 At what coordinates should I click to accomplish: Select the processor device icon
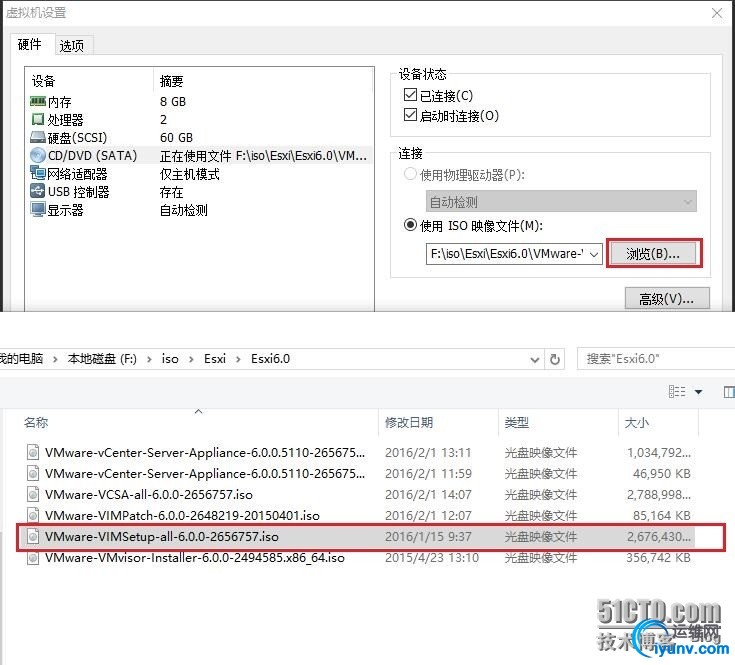coord(38,120)
